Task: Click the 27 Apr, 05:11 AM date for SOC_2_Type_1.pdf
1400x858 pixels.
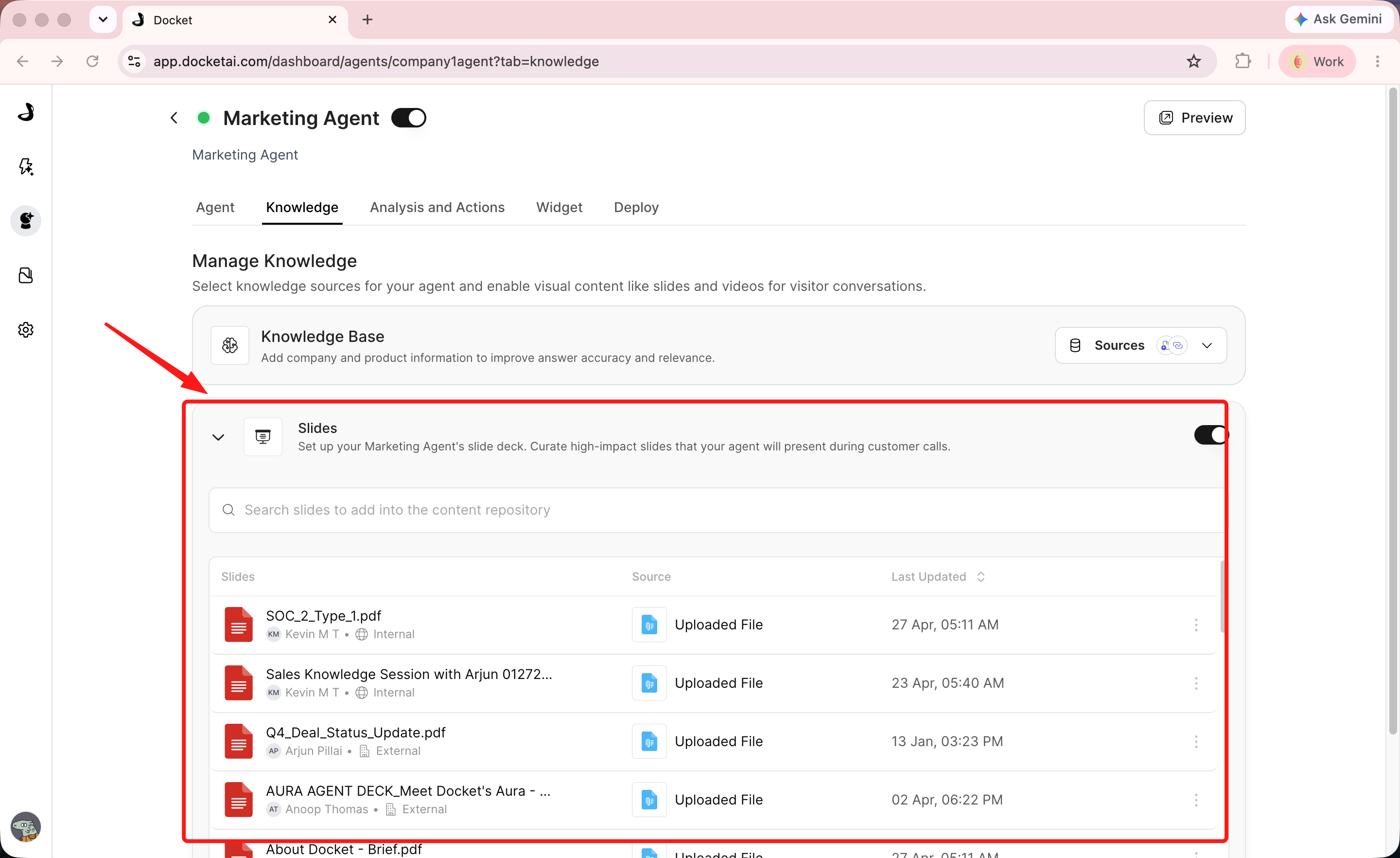Action: pyautogui.click(x=945, y=625)
